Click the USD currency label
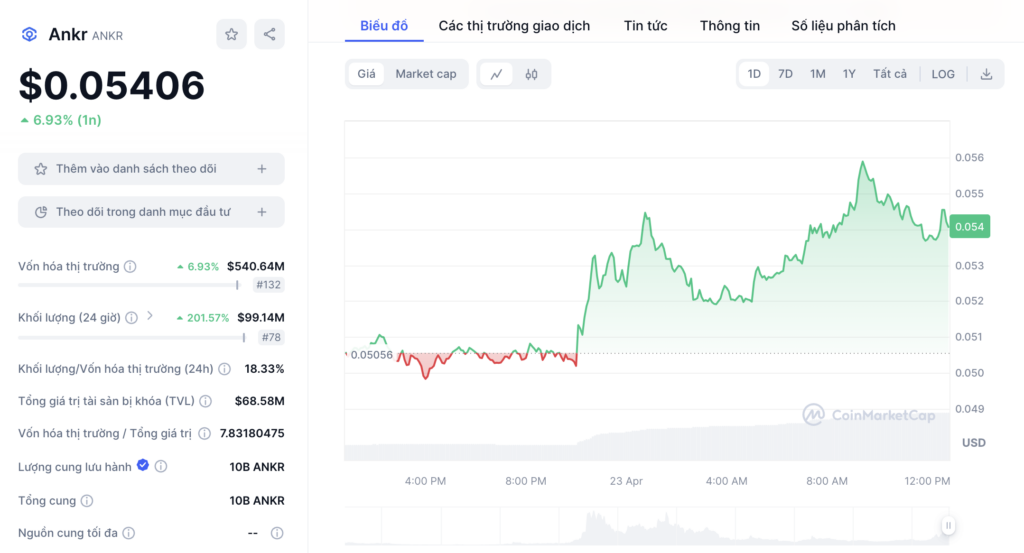 click(974, 443)
